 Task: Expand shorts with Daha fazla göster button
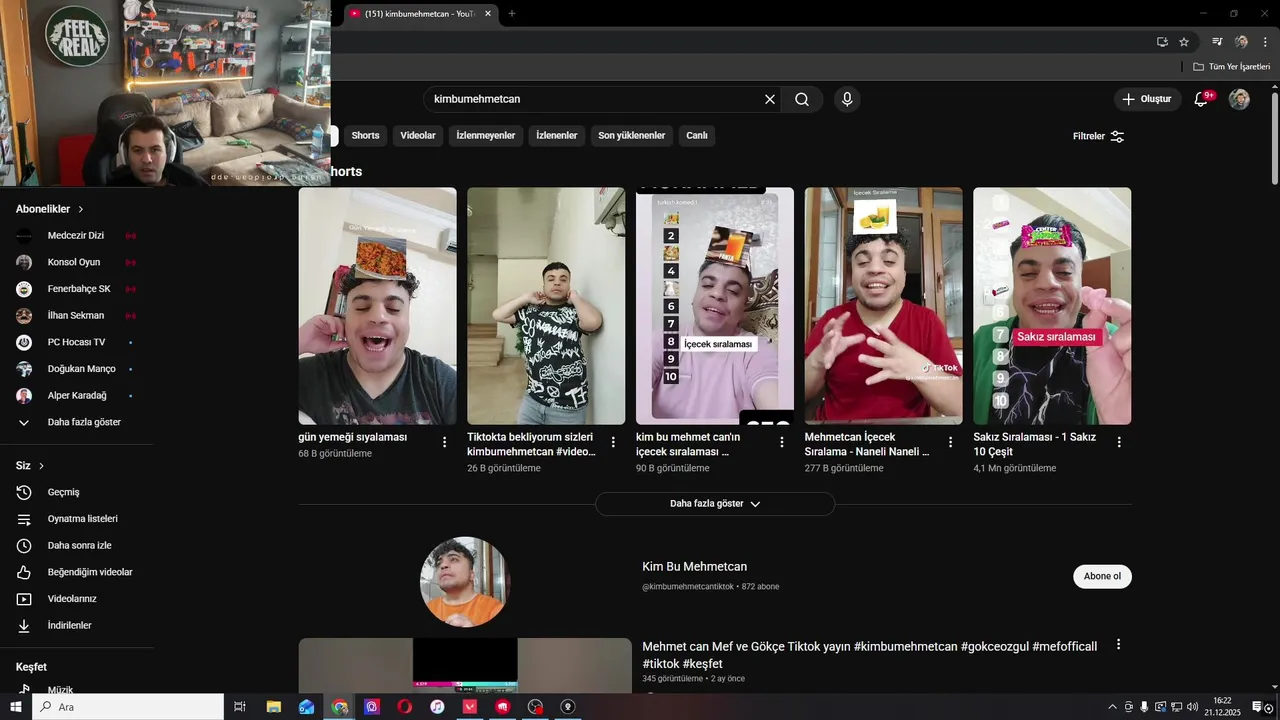coord(715,504)
